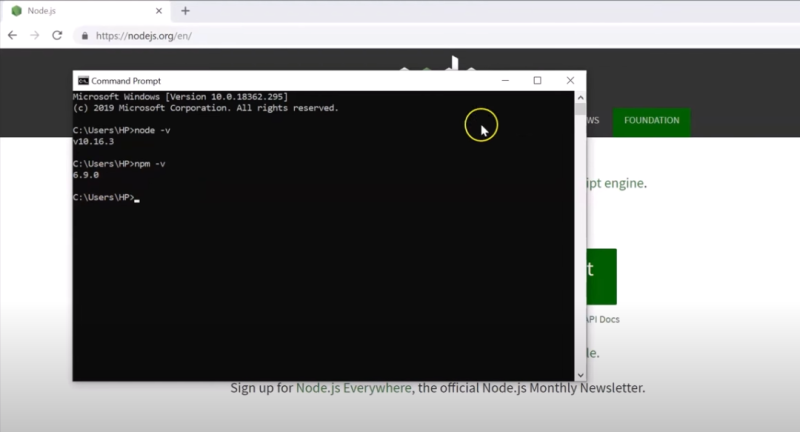Maximize the Command Prompt window
The height and width of the screenshot is (432, 800).
[x=537, y=81]
